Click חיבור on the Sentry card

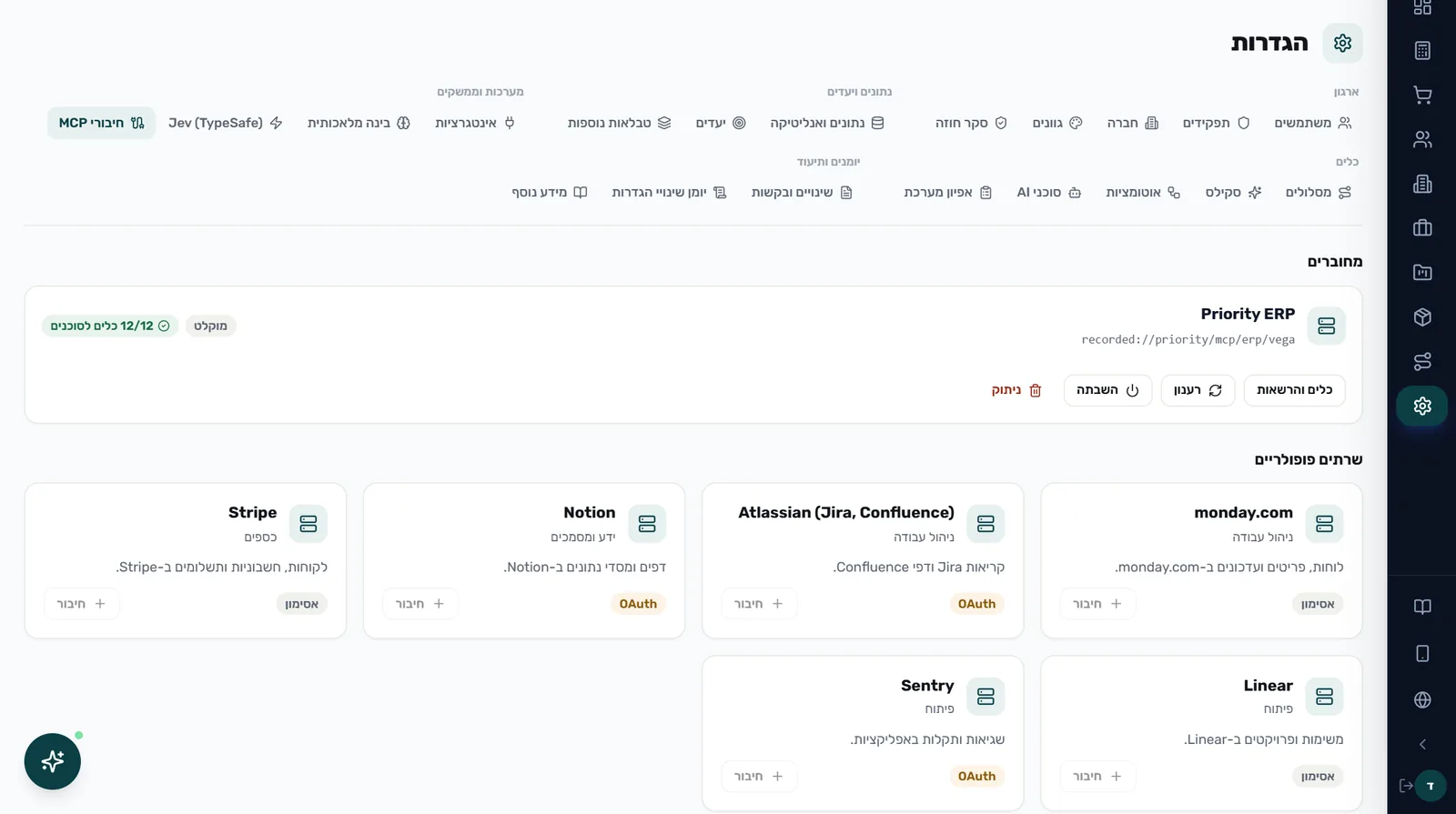coord(759,777)
